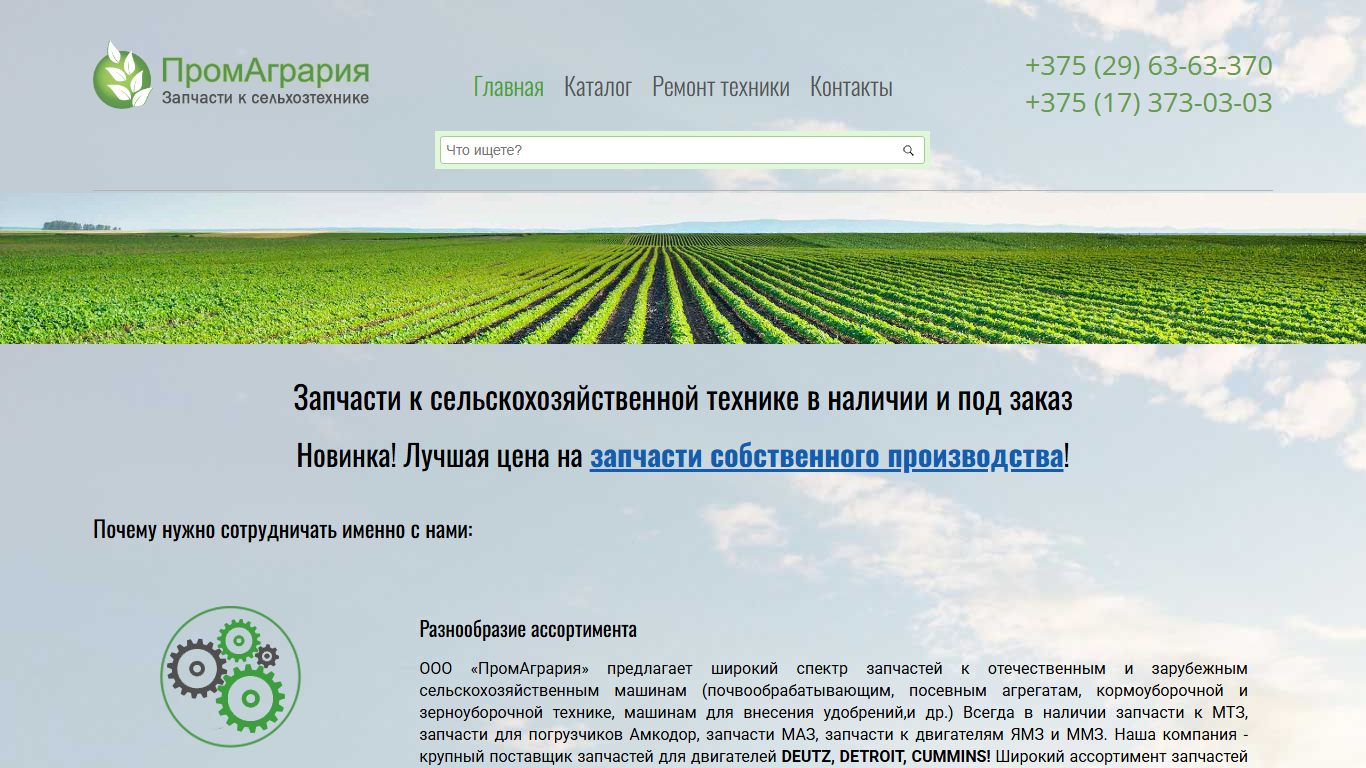Call phone number +375 (17) 373-03-03
1366x768 pixels.
click(x=1149, y=103)
